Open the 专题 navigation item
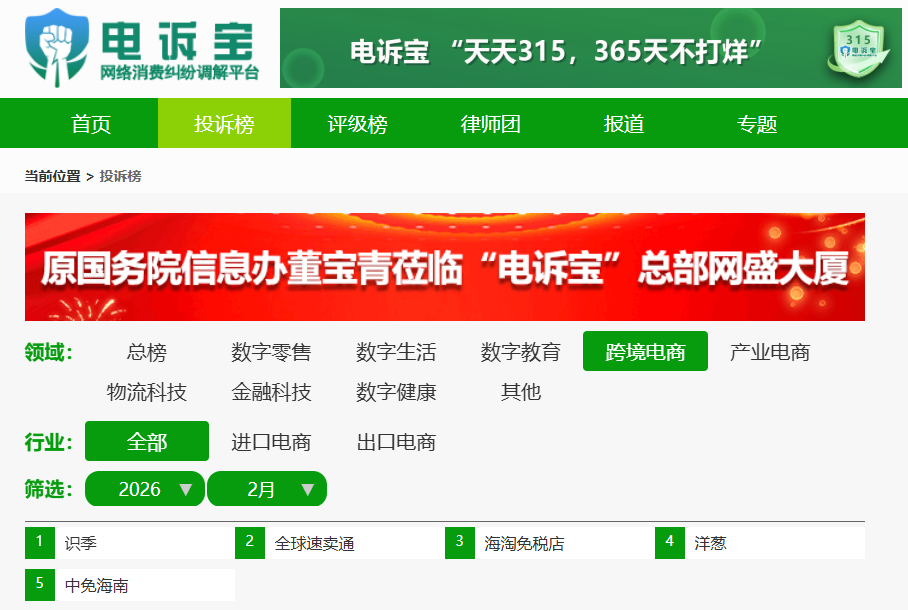The width and height of the screenshot is (908, 610). pyautogui.click(x=757, y=124)
